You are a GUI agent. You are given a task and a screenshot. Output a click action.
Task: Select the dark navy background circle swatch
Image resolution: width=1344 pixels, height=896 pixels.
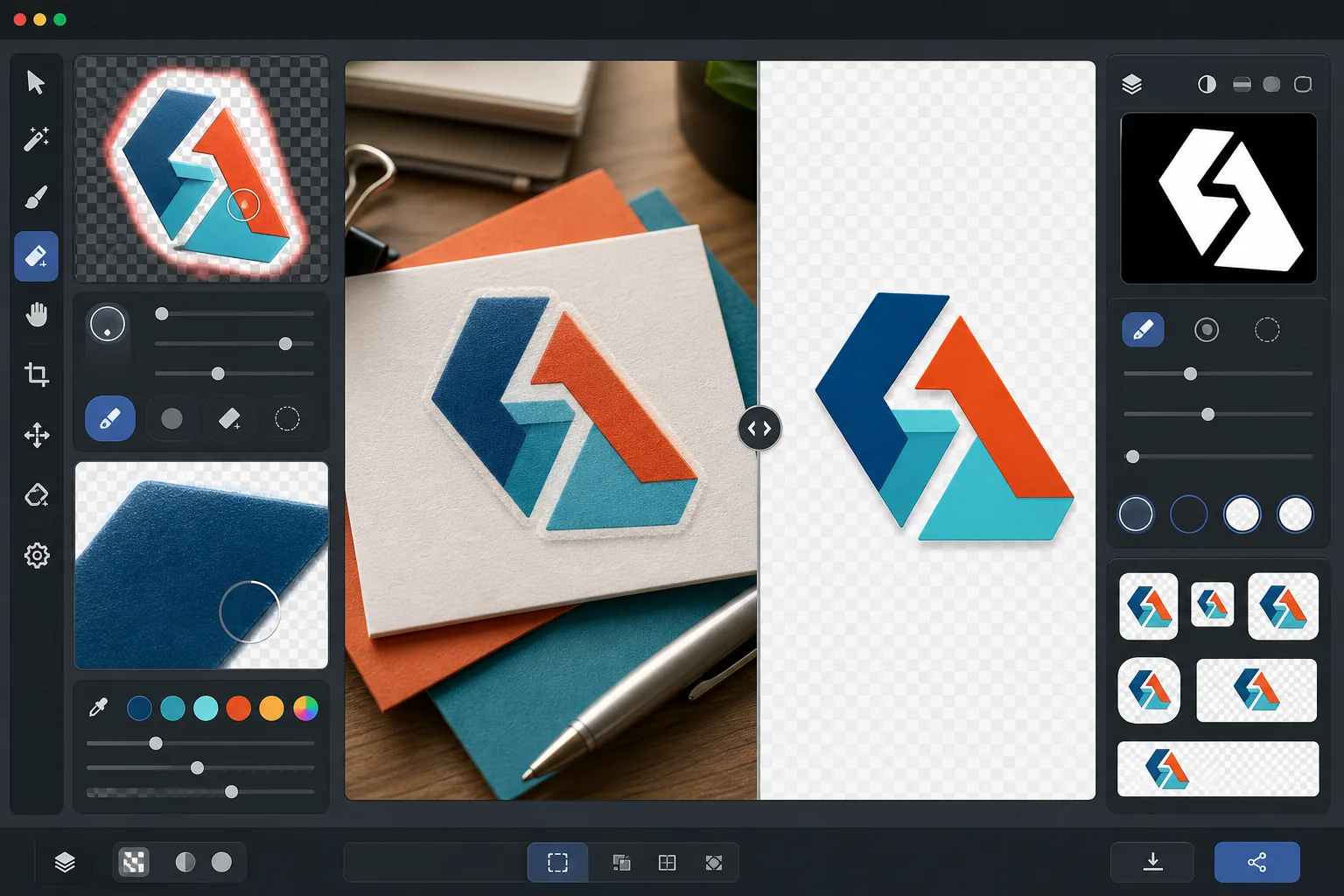coord(1189,514)
